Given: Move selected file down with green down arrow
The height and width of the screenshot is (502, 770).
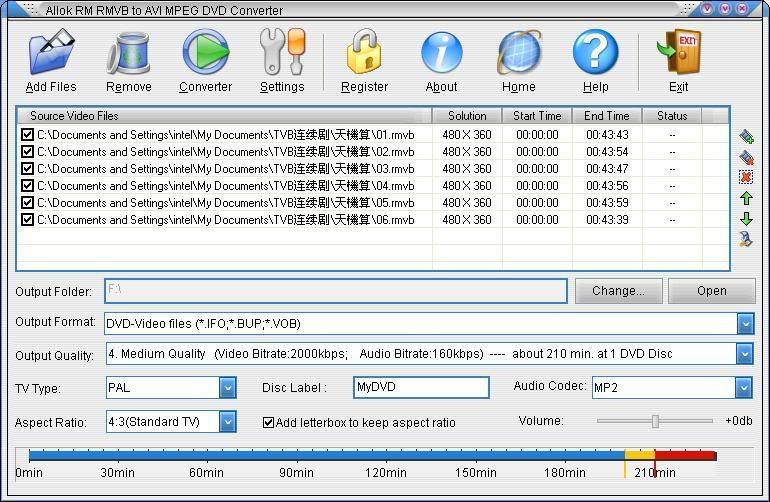Looking at the screenshot, I should (x=746, y=219).
